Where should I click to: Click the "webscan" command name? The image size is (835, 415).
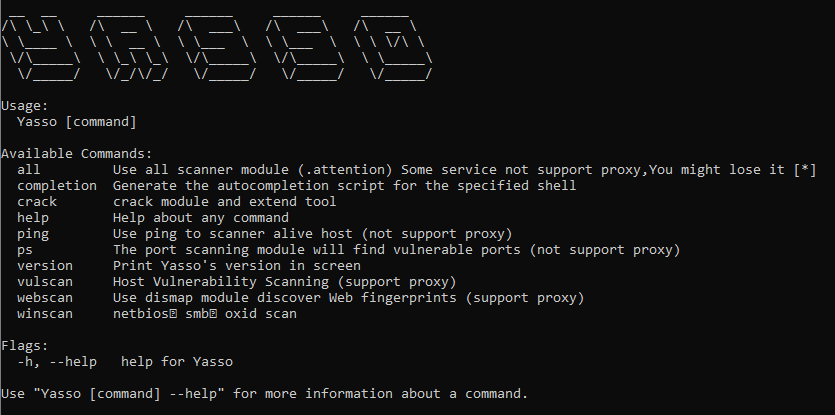click(x=45, y=298)
